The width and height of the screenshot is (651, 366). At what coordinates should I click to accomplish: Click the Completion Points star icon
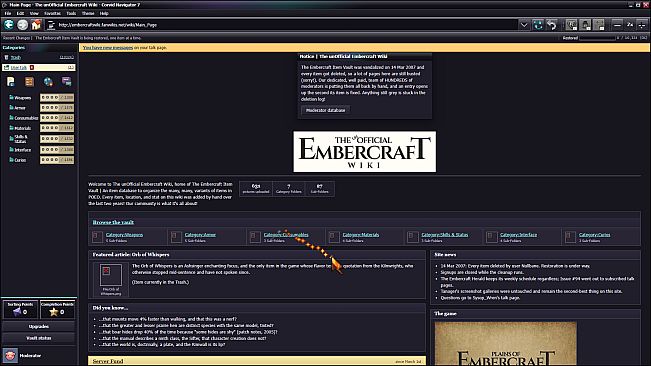(54, 312)
